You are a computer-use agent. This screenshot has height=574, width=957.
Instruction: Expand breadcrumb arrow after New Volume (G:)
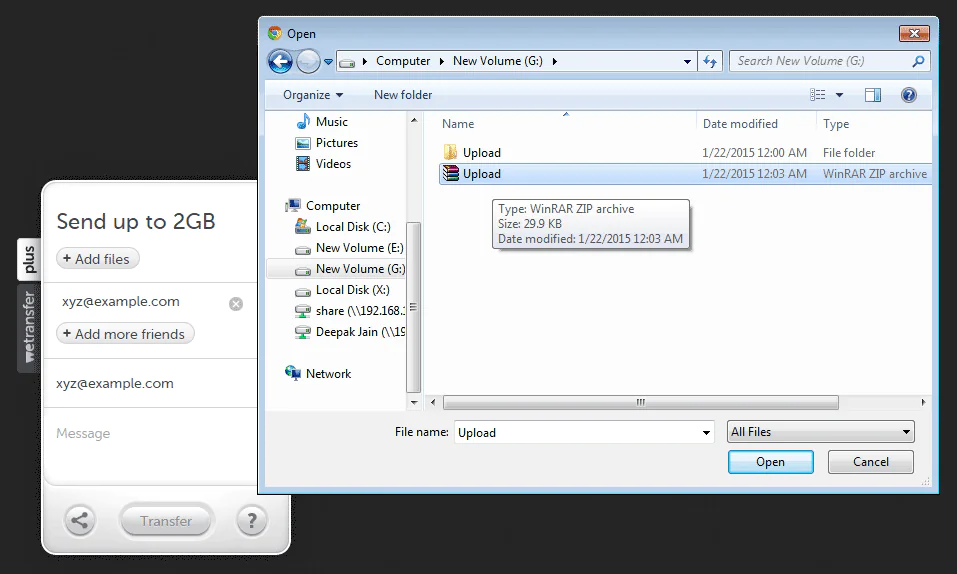tap(554, 61)
